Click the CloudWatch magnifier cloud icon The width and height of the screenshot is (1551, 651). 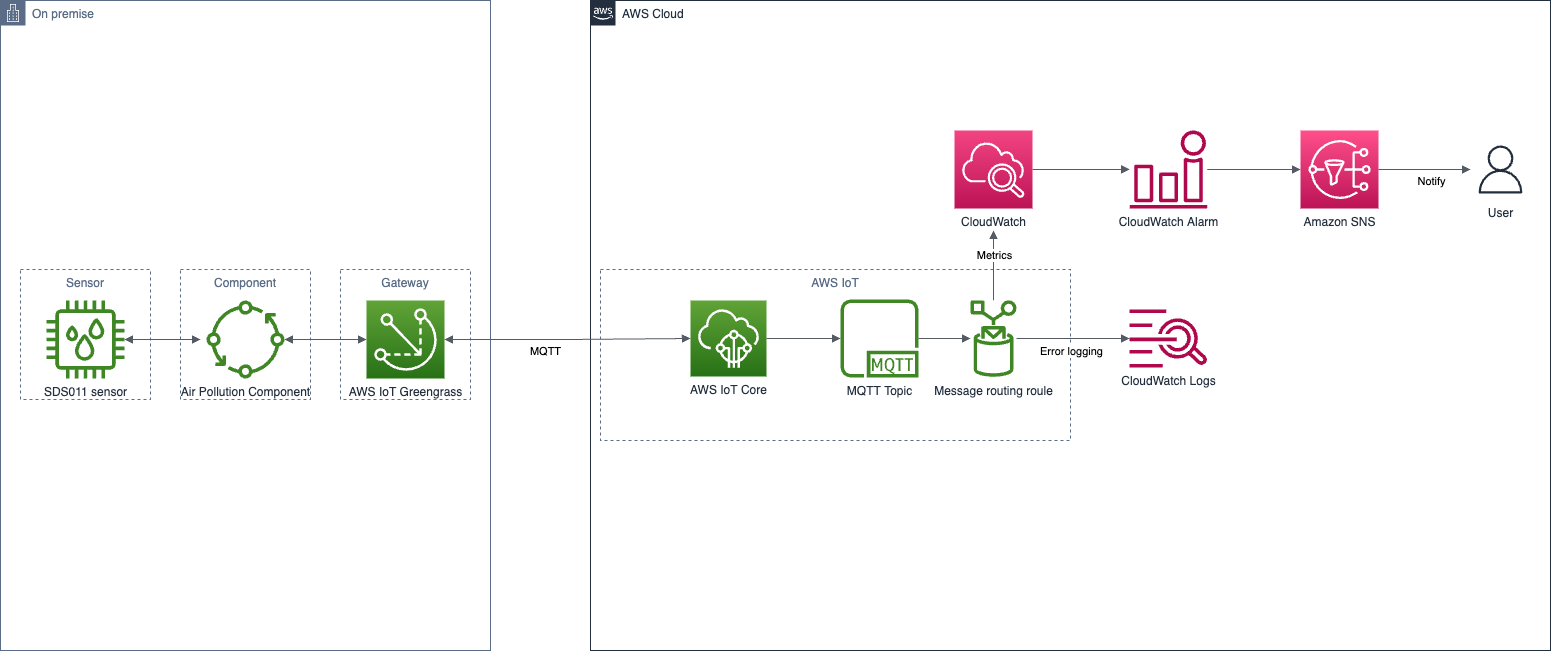click(993, 169)
